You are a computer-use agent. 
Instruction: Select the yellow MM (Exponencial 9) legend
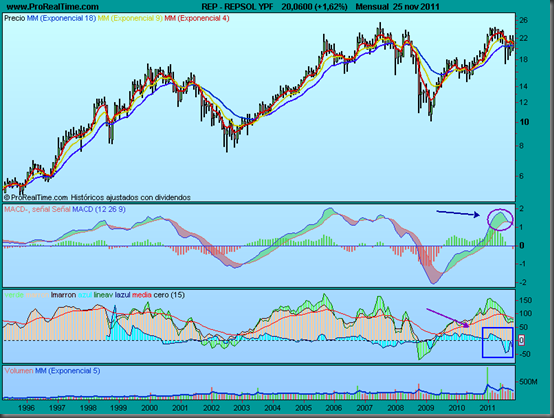coord(130,18)
